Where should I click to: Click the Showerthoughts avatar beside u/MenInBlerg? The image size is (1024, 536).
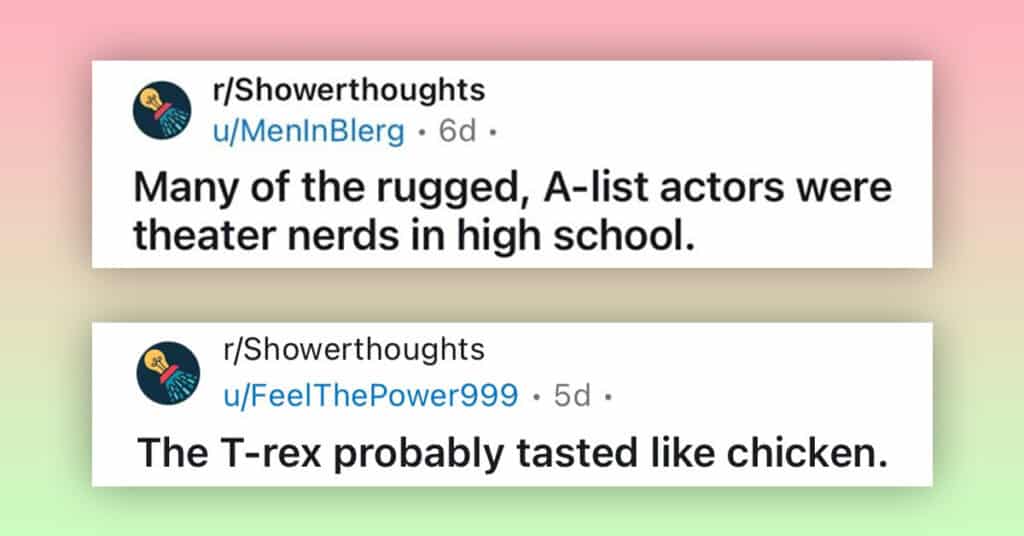click(x=162, y=110)
